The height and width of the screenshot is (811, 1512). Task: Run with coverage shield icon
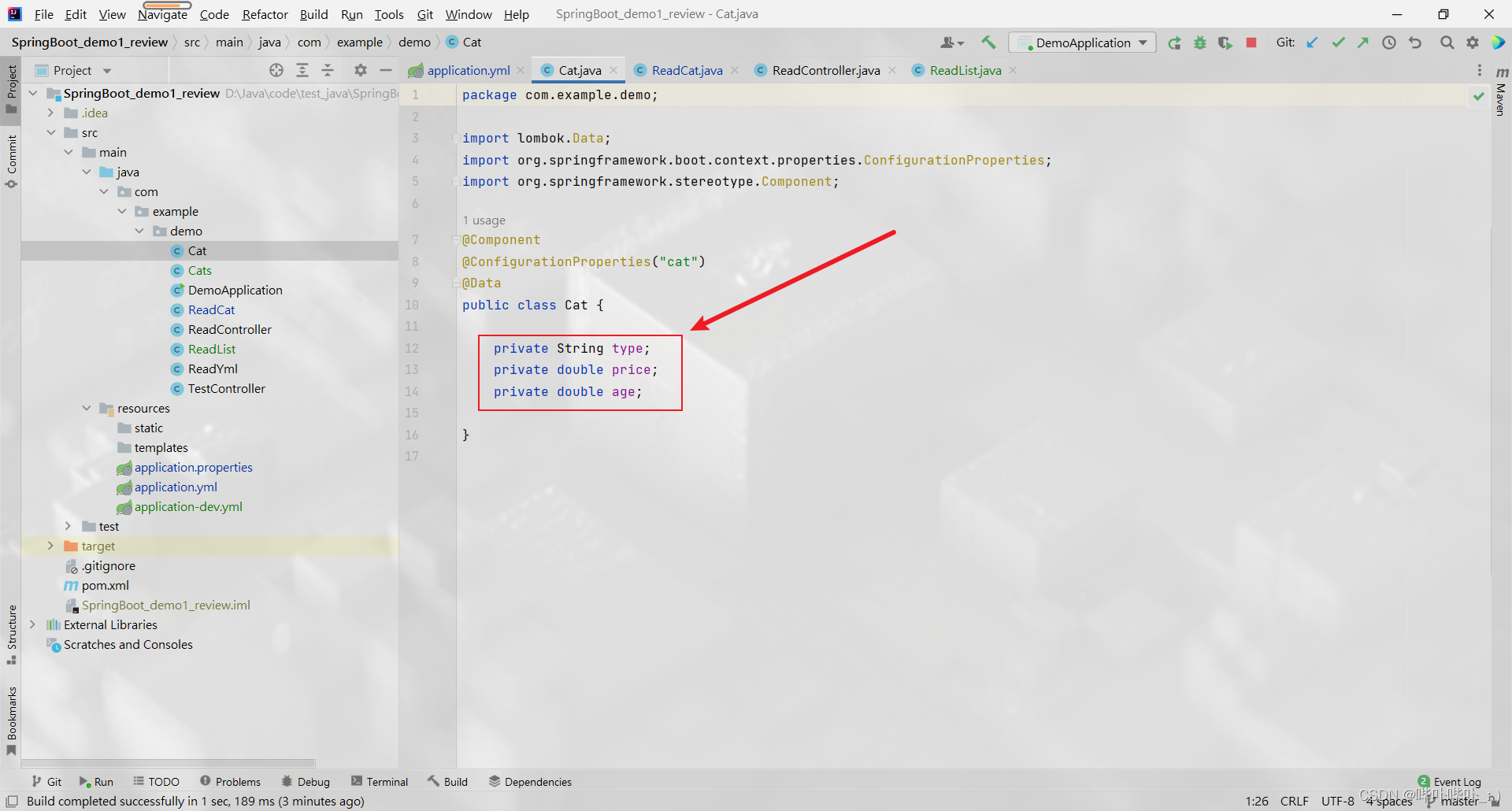click(1225, 43)
